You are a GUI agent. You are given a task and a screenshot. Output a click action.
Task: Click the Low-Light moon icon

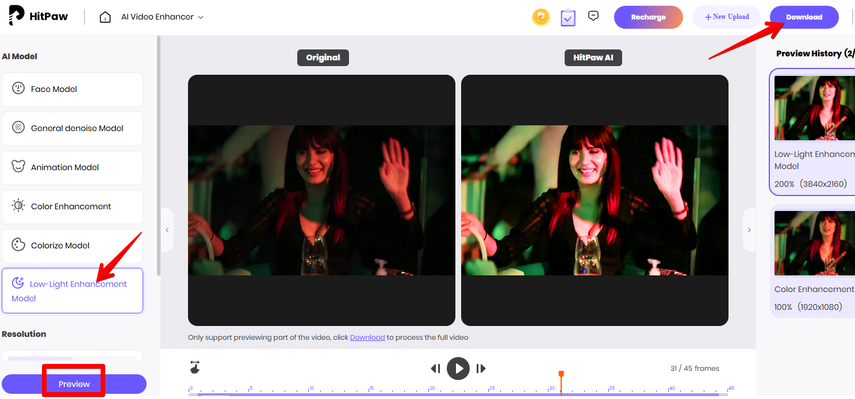coord(19,283)
